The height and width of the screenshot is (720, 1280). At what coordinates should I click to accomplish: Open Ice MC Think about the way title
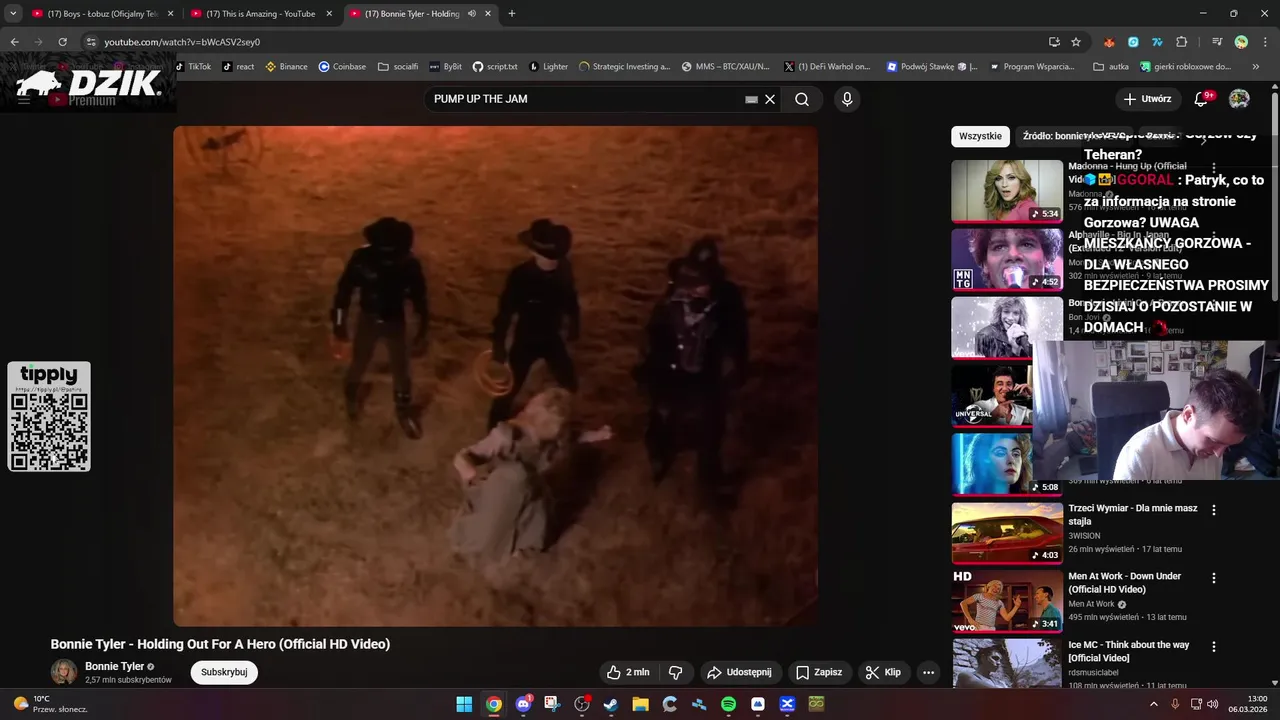(1128, 651)
